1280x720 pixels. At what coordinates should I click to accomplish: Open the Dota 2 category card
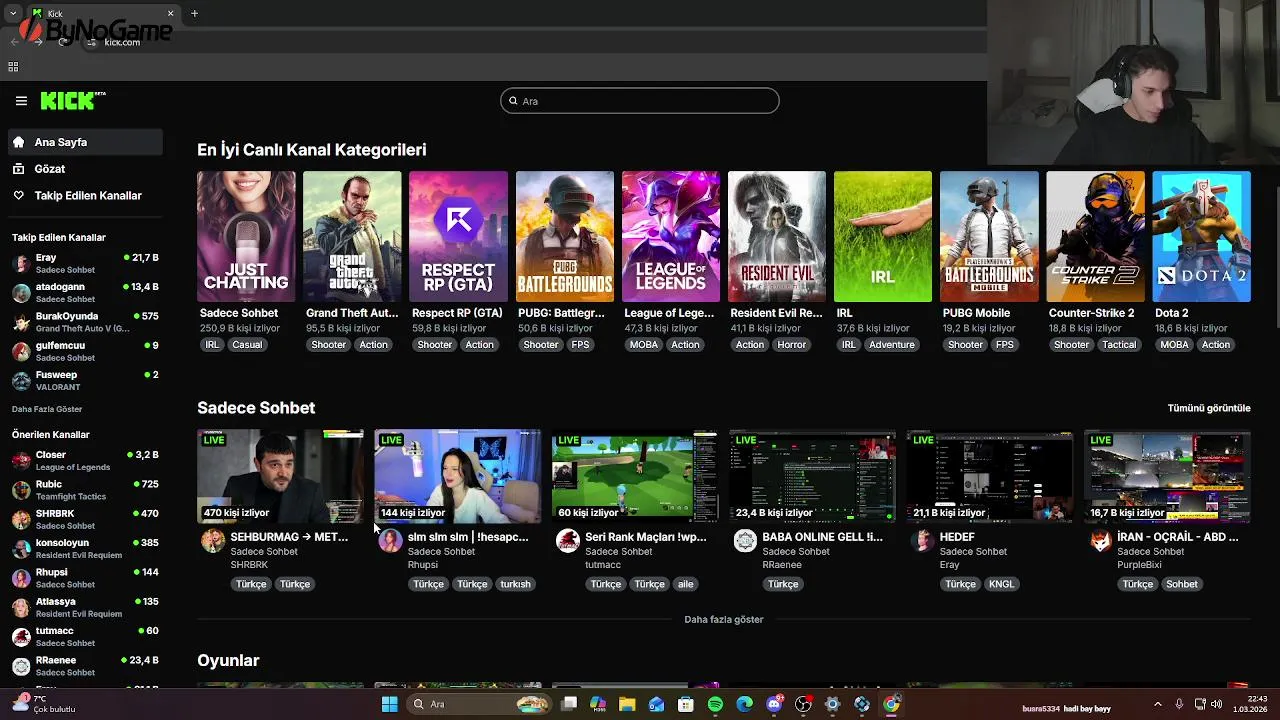click(1201, 237)
